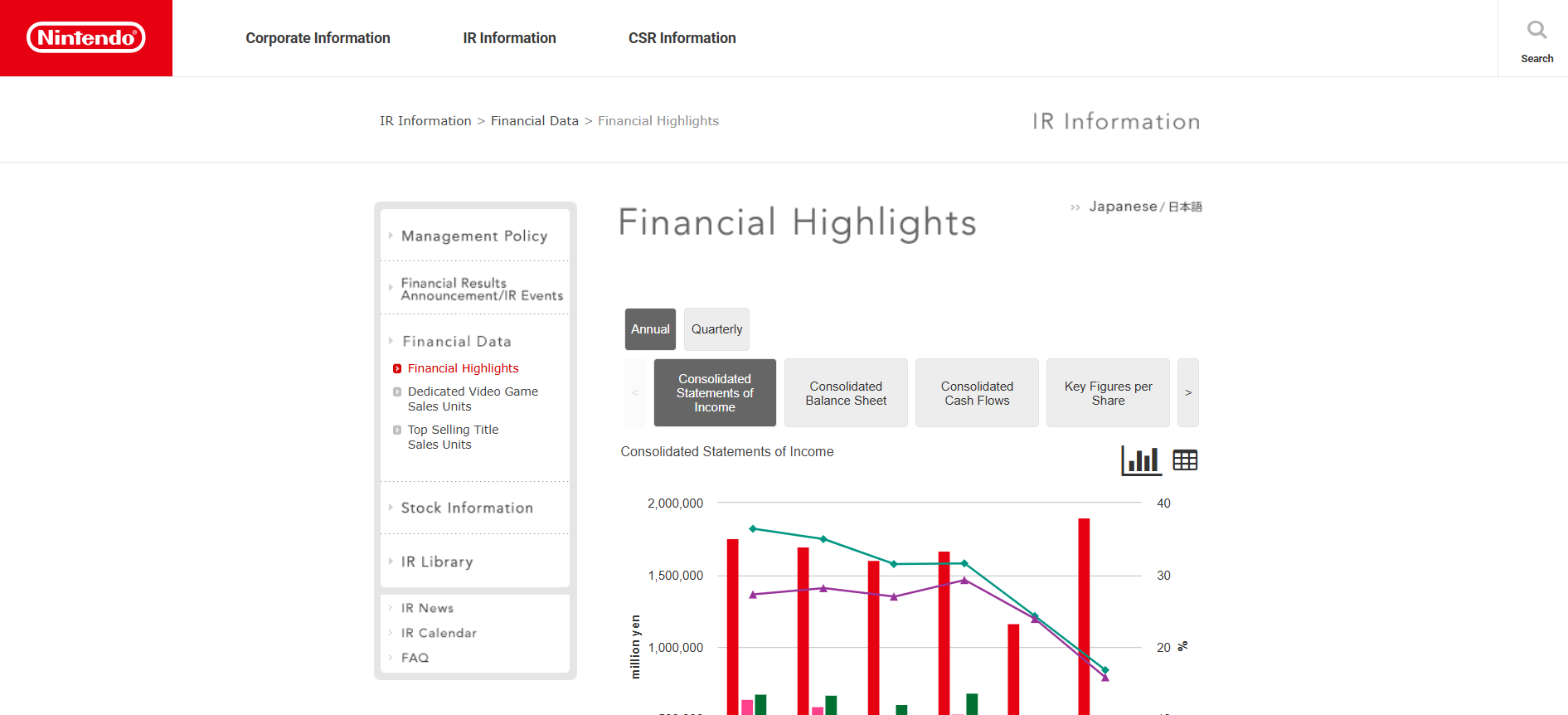
Task: Select the Quarterly tab
Action: tap(716, 329)
